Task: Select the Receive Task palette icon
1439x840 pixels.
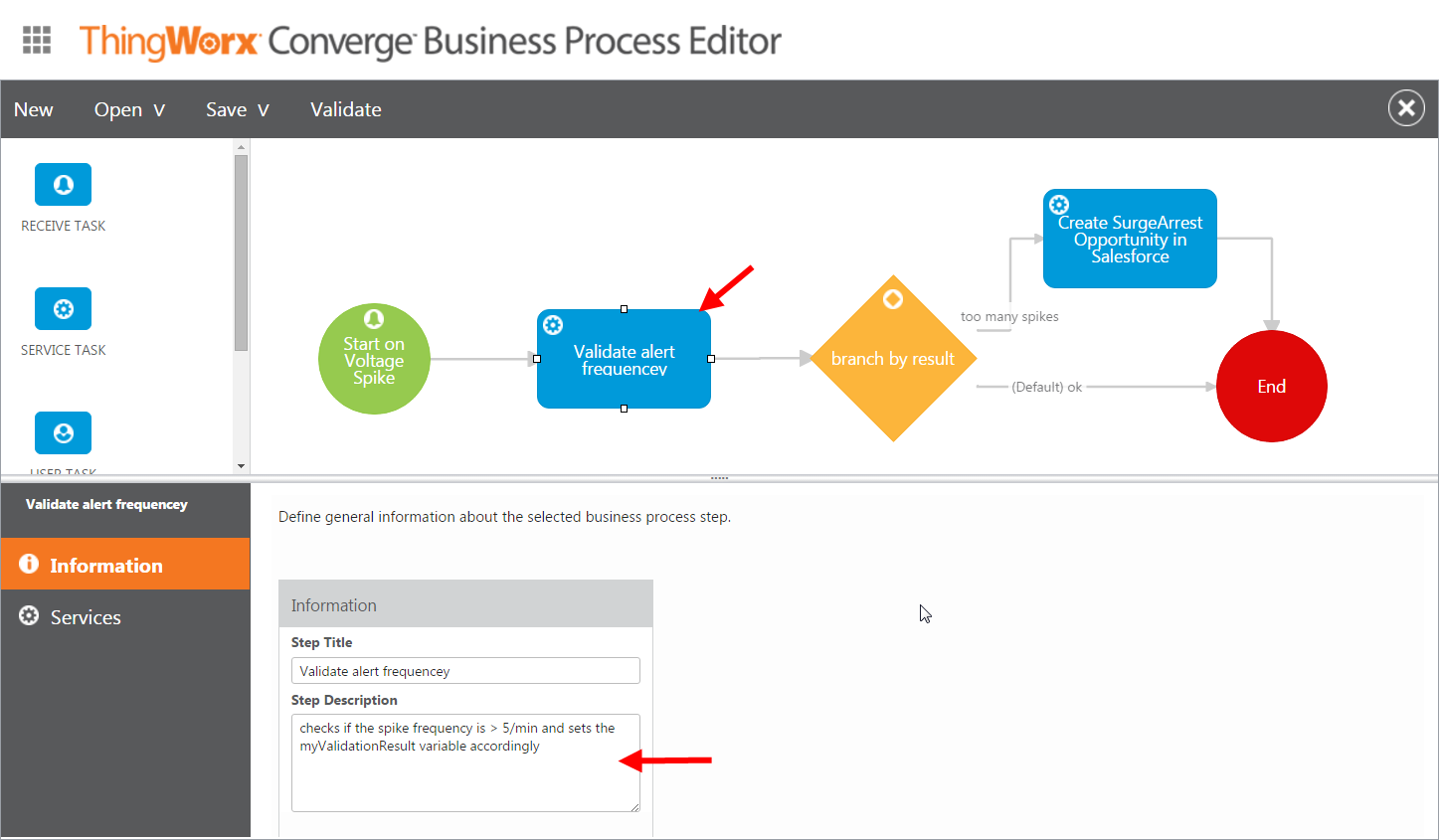Action: click(x=63, y=185)
